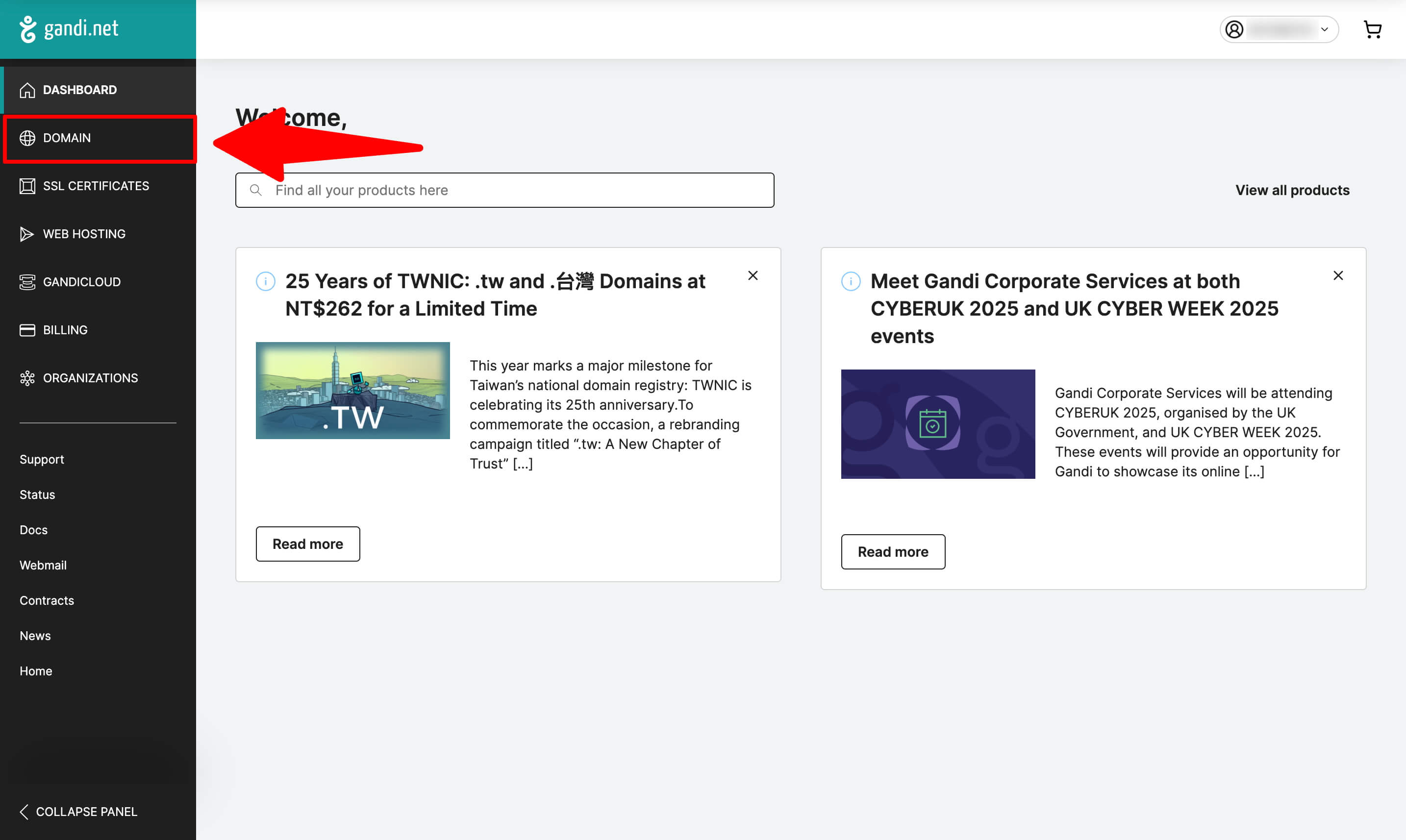Click the shopping cart icon
The image size is (1406, 840).
tap(1372, 29)
